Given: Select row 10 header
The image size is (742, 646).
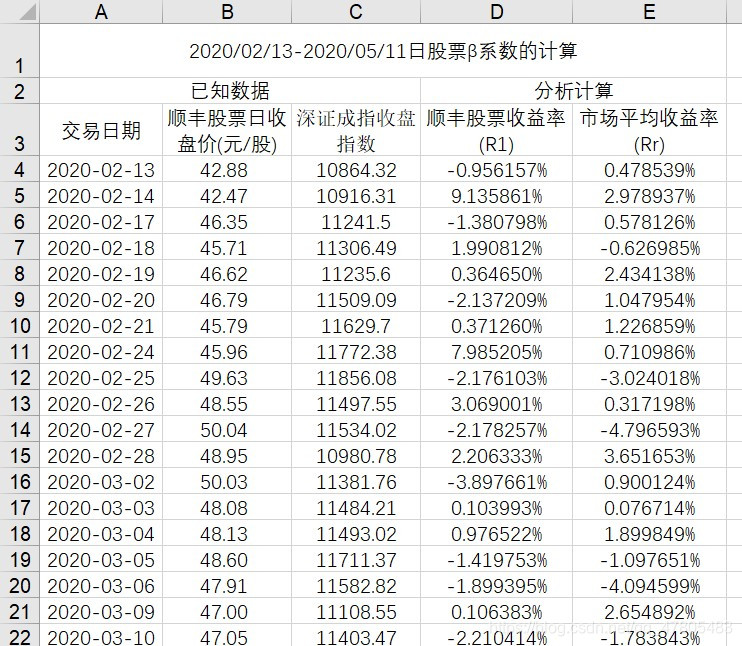Looking at the screenshot, I should [19, 325].
